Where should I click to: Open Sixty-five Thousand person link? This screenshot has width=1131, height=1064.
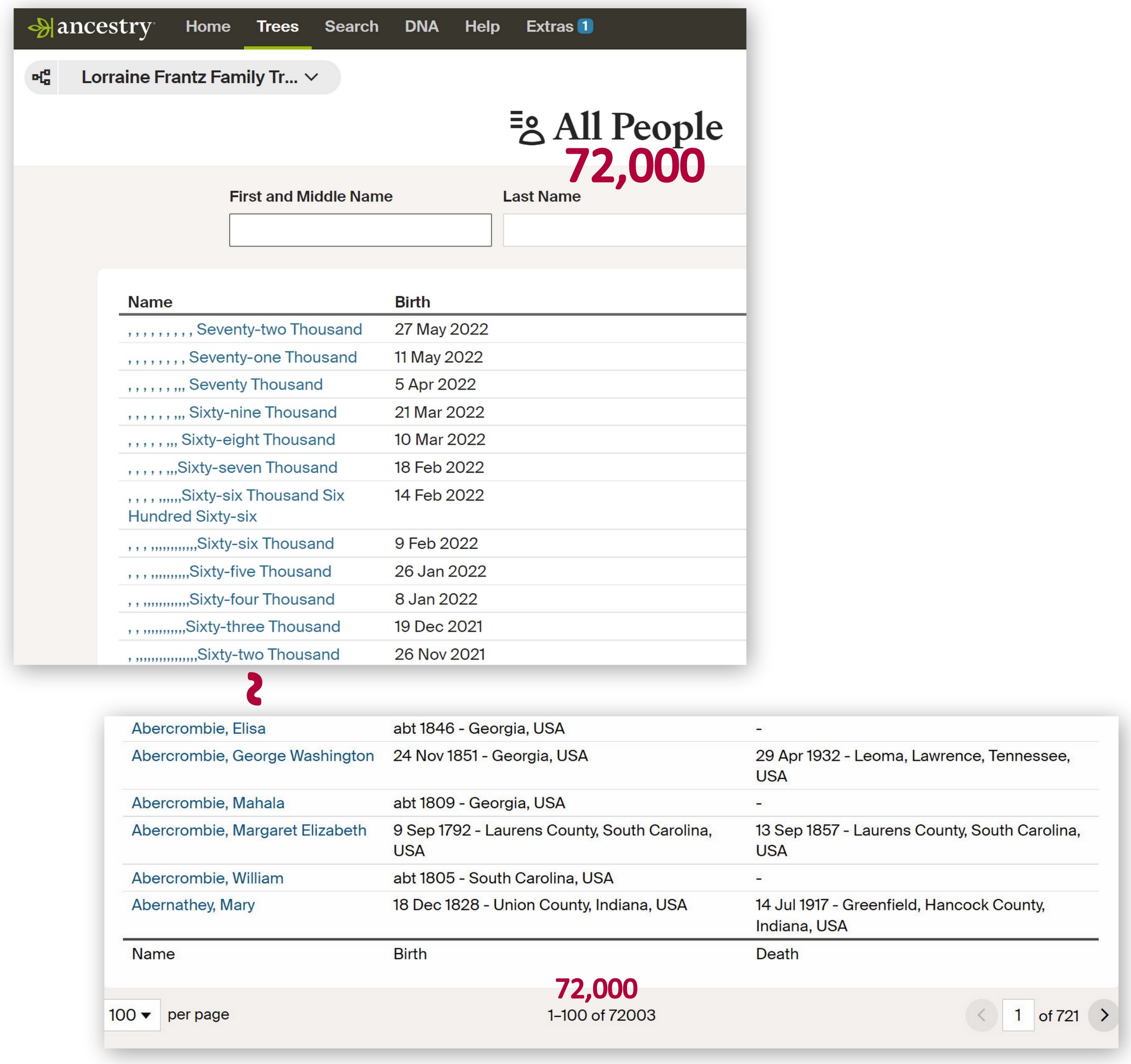(x=260, y=572)
